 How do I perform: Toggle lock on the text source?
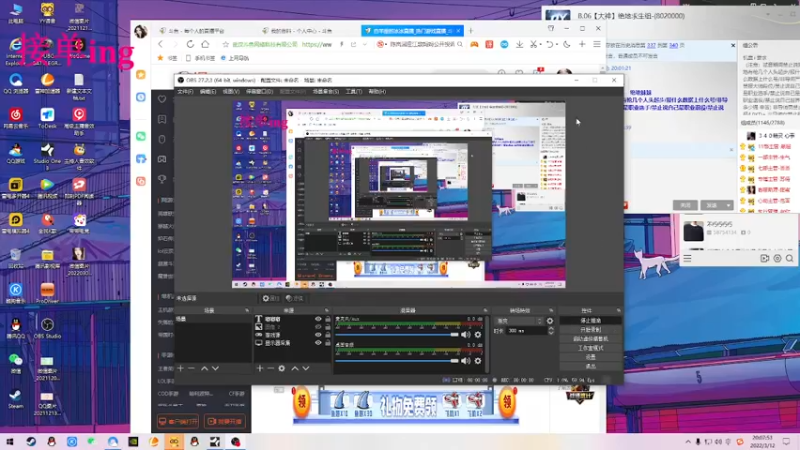(328, 319)
